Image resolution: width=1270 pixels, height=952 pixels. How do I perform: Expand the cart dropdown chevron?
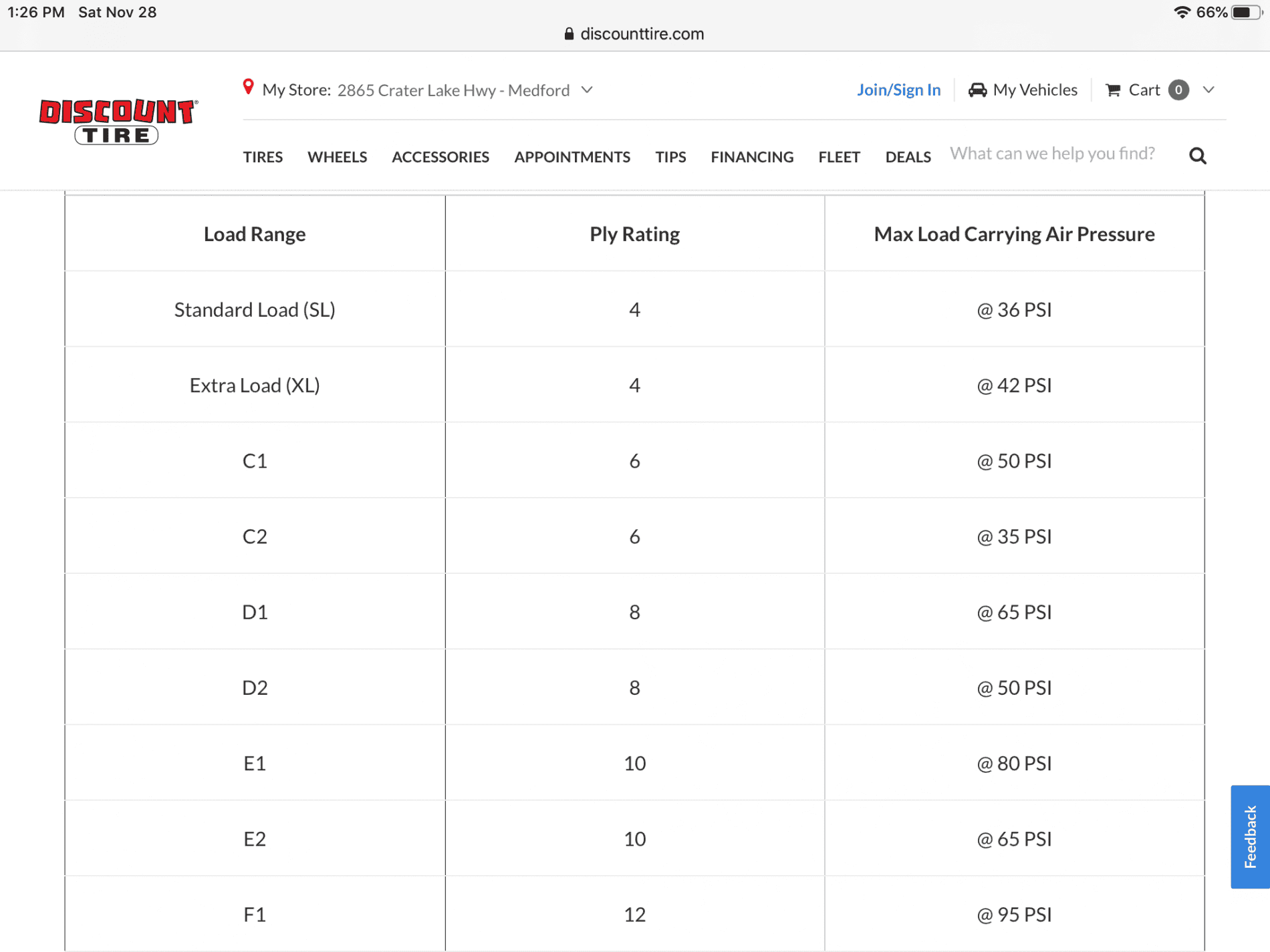(x=1209, y=90)
